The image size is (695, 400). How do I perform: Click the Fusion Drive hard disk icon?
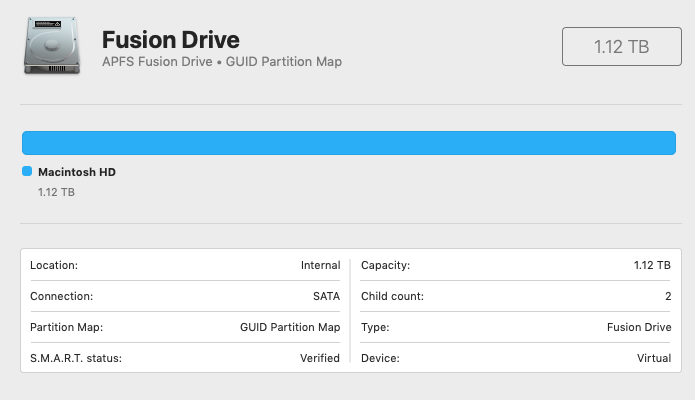pyautogui.click(x=52, y=46)
